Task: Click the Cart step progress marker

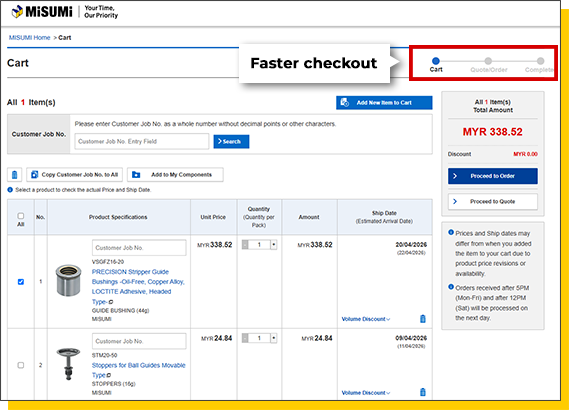Action: click(x=436, y=61)
